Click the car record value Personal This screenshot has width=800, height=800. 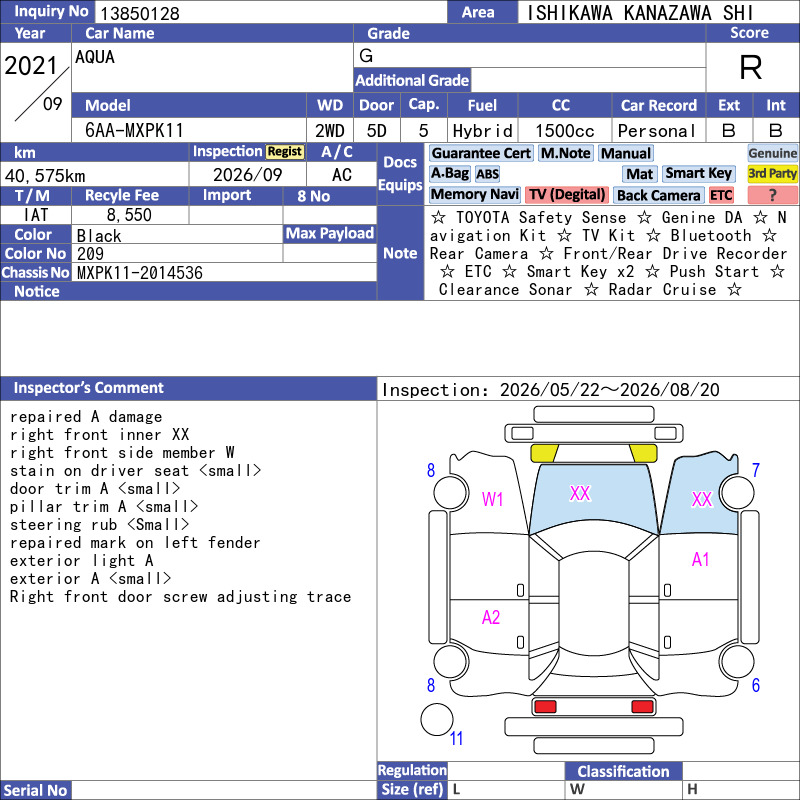click(657, 131)
